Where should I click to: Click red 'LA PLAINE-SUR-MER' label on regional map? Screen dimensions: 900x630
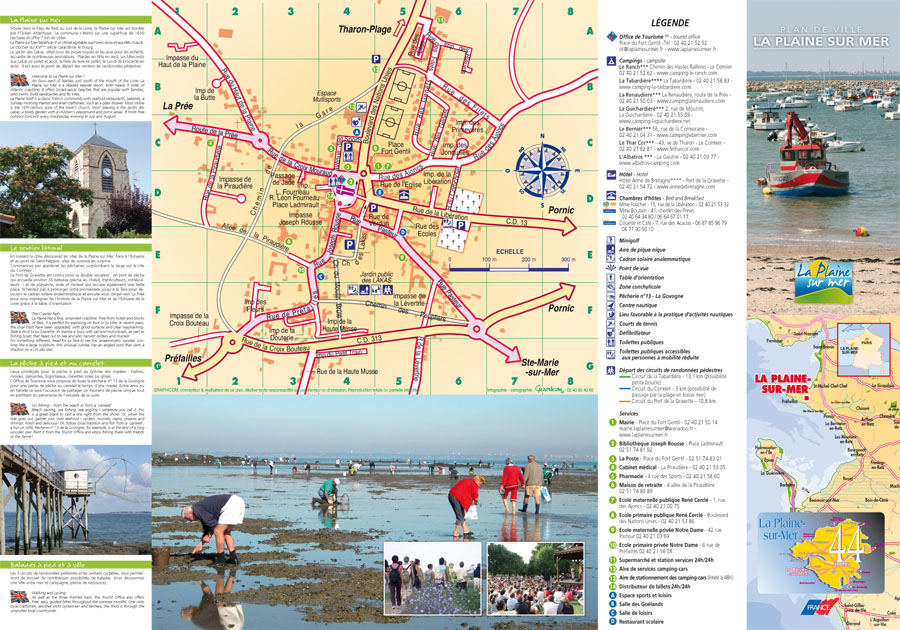[x=781, y=384]
